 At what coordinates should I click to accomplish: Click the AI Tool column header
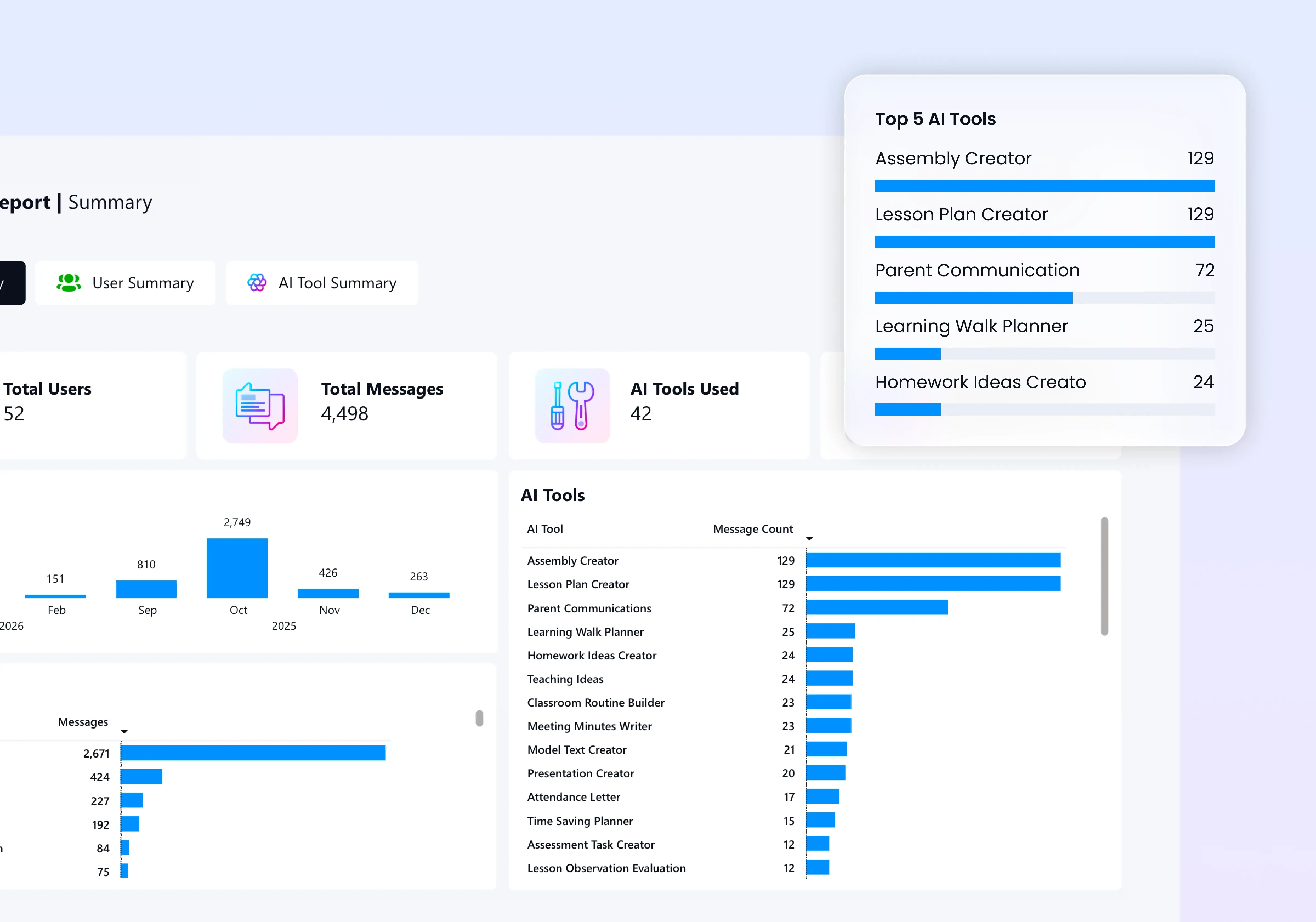click(x=545, y=529)
